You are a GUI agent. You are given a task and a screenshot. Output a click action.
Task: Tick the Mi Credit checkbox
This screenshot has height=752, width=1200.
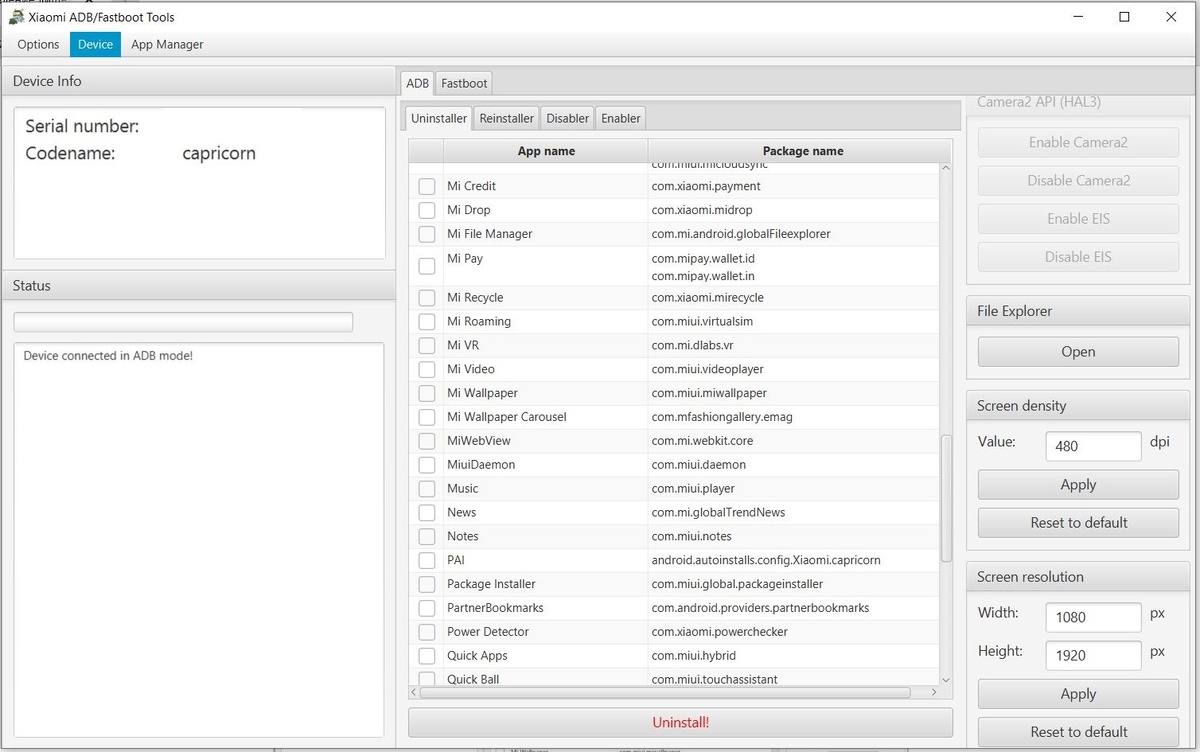pos(427,186)
